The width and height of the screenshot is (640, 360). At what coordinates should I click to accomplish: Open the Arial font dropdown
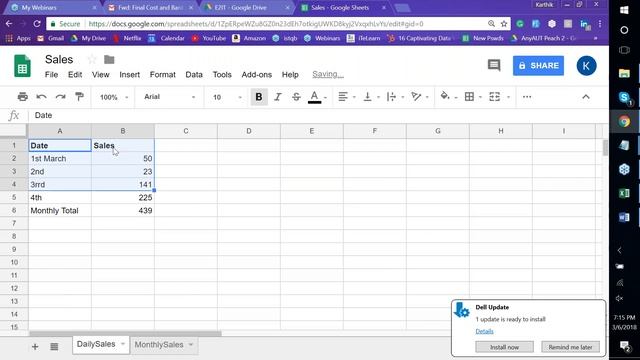click(x=169, y=97)
